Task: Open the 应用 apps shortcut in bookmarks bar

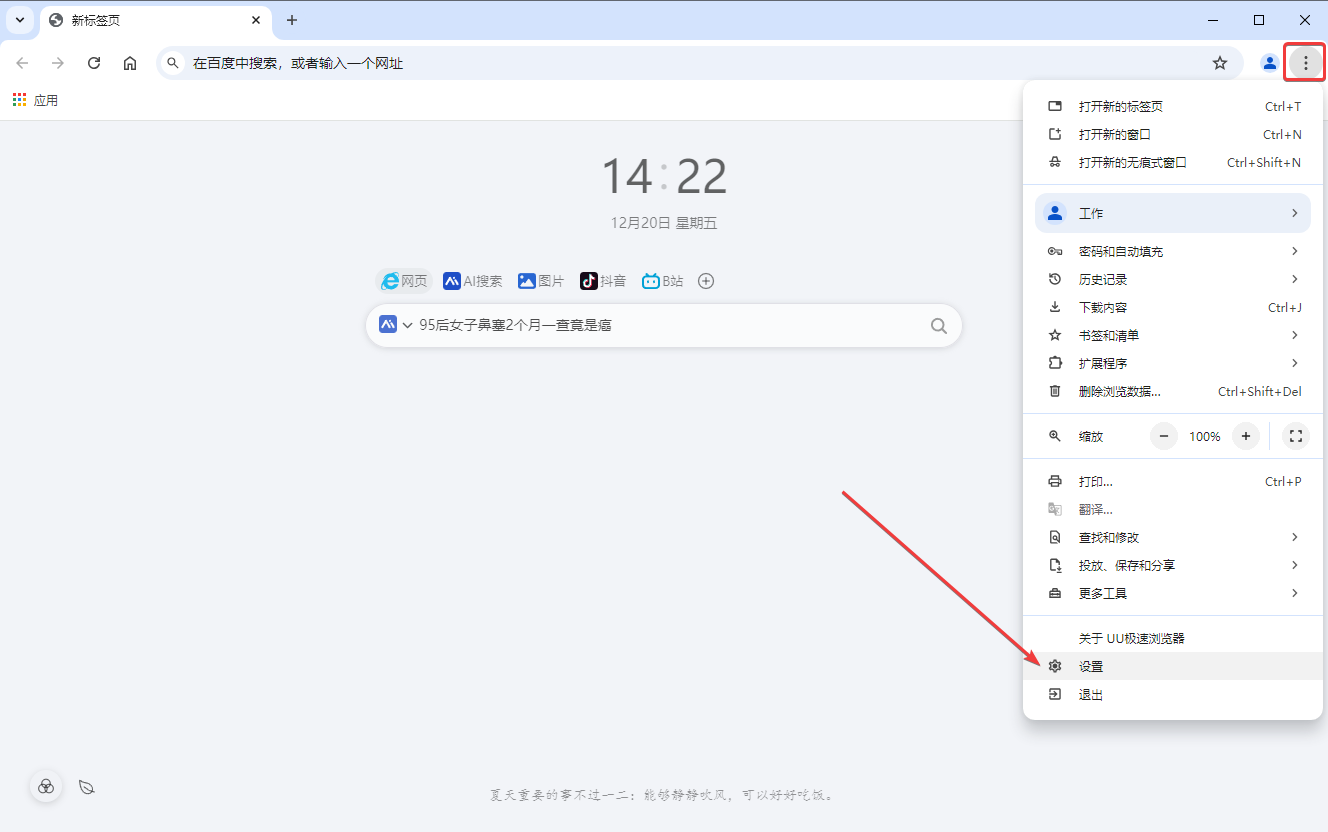Action: [35, 100]
